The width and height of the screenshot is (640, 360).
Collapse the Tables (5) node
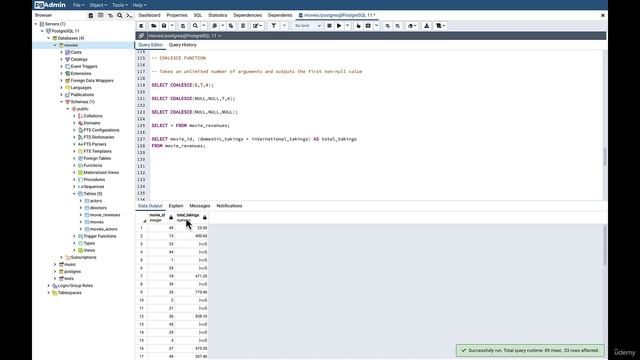coord(75,194)
